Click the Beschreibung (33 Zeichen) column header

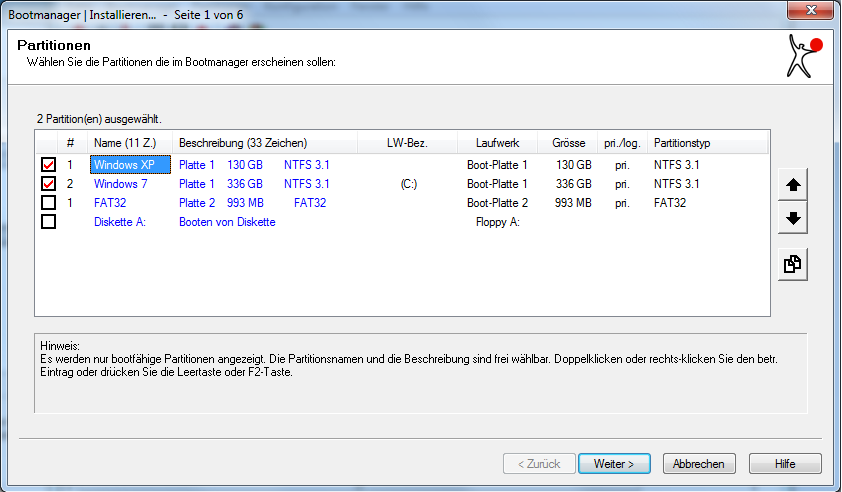(x=265, y=143)
